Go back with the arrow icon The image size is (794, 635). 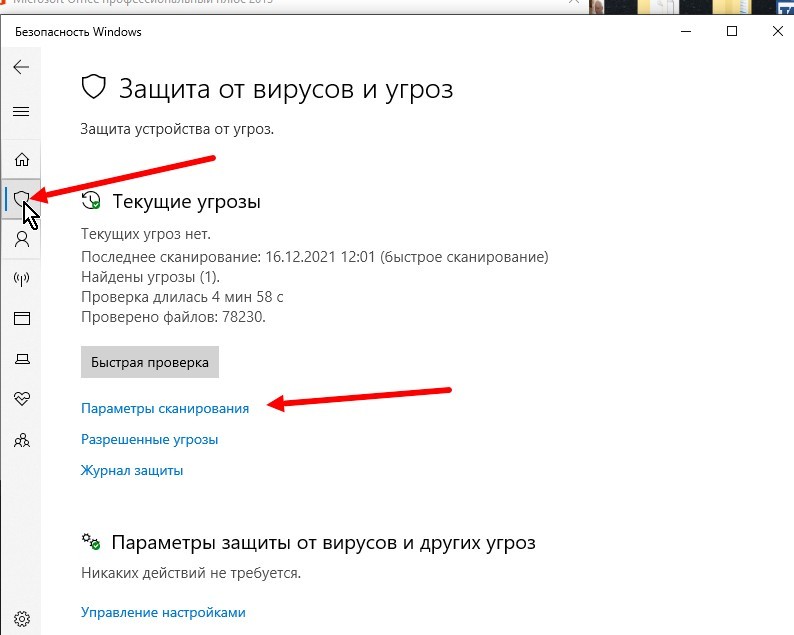[21, 67]
